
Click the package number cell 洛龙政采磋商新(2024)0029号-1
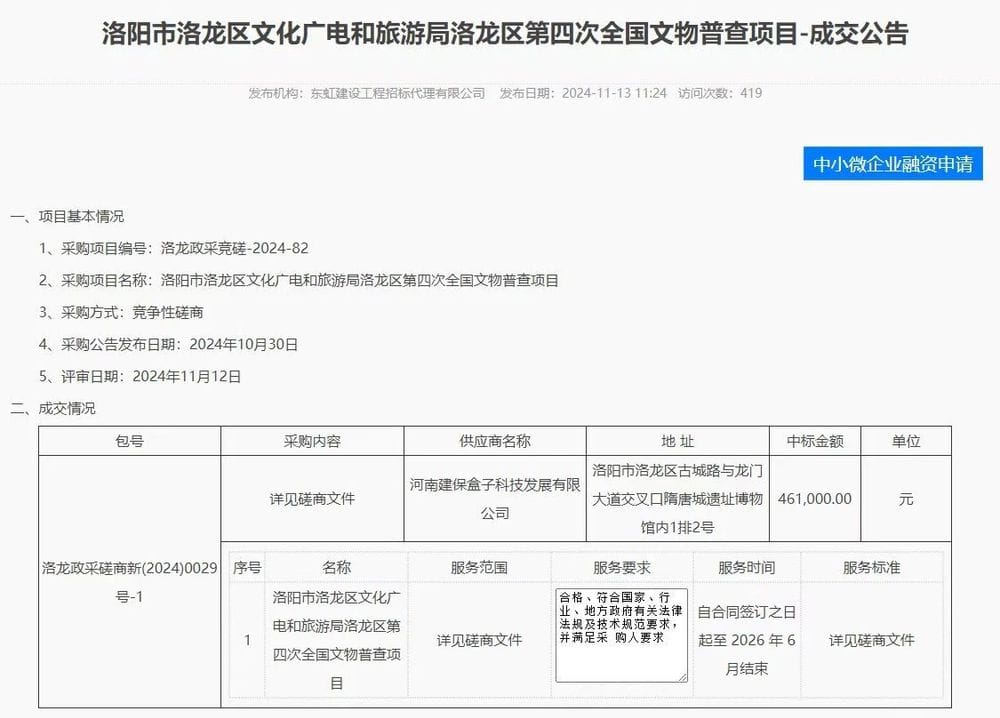click(x=129, y=582)
